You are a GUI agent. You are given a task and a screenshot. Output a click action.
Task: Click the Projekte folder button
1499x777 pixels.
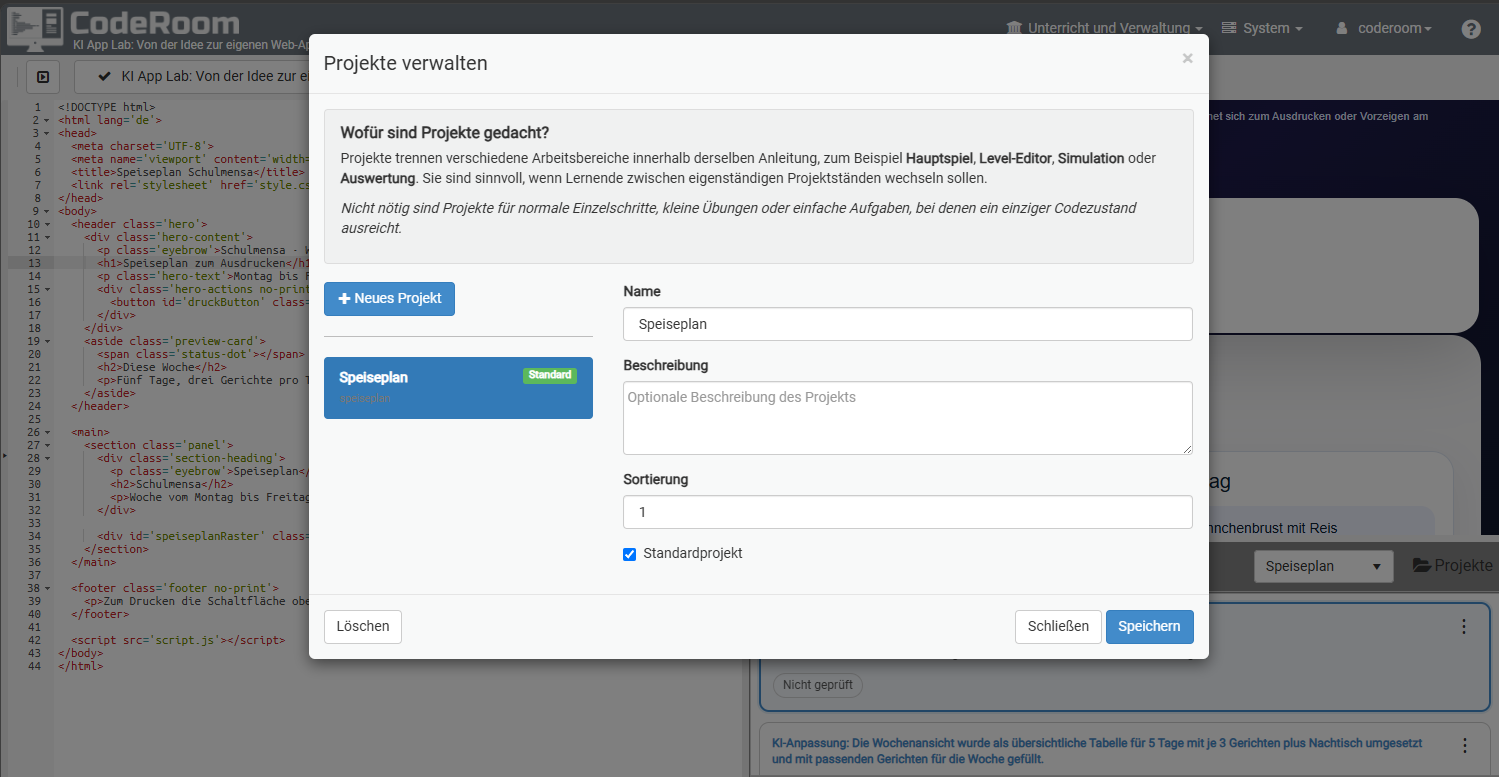(1452, 566)
